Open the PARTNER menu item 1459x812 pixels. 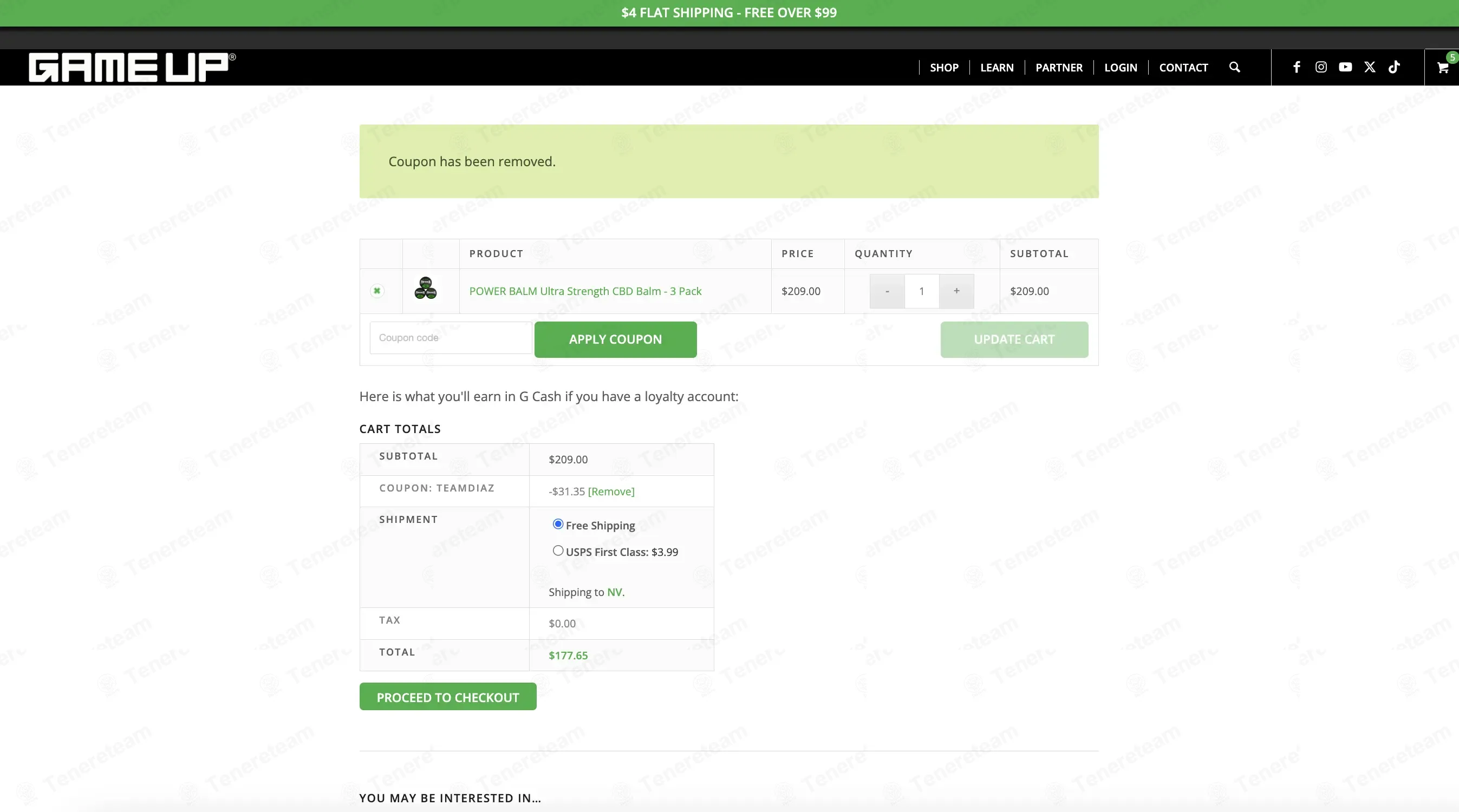pyautogui.click(x=1059, y=68)
